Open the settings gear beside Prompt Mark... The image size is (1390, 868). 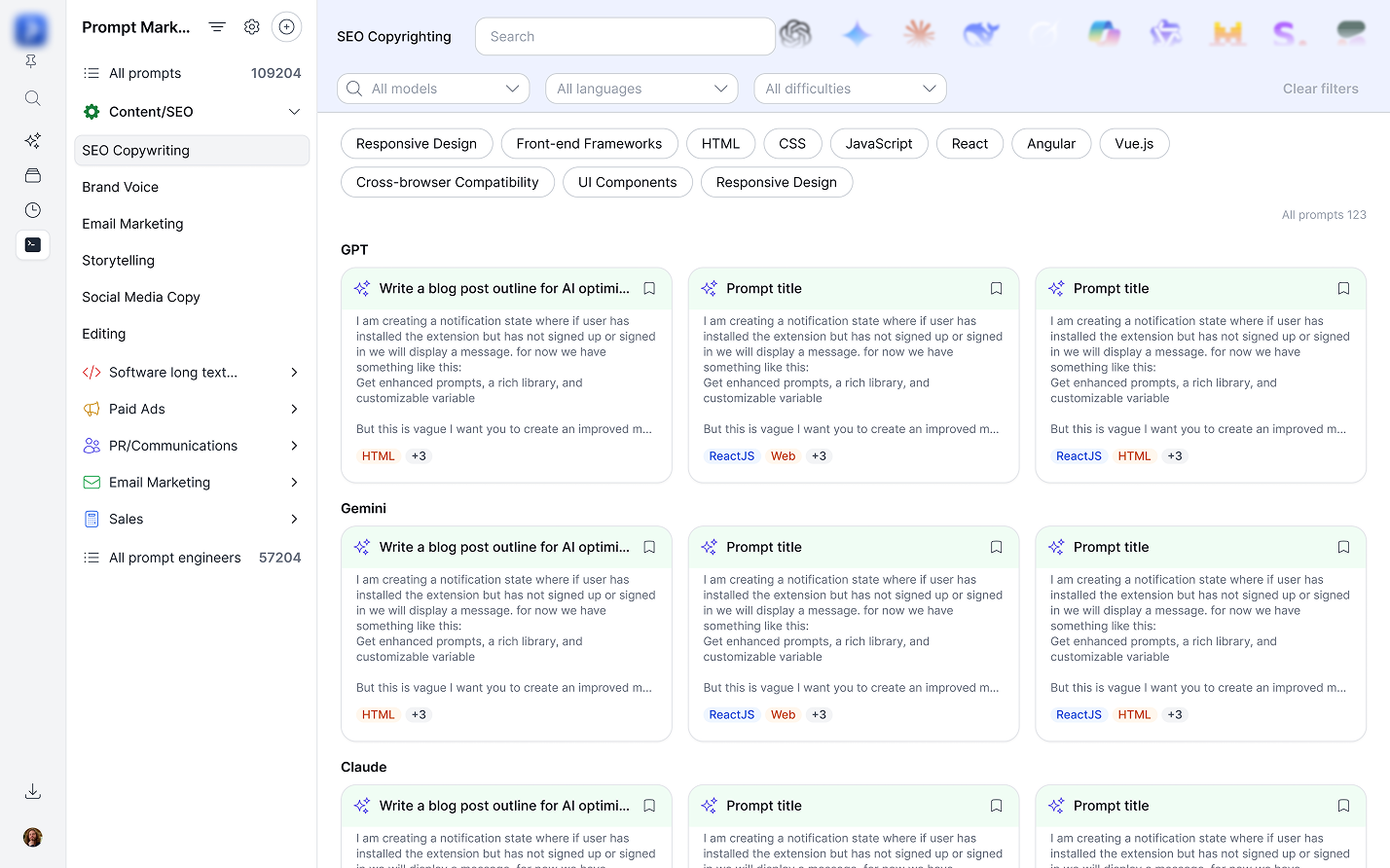(x=252, y=27)
